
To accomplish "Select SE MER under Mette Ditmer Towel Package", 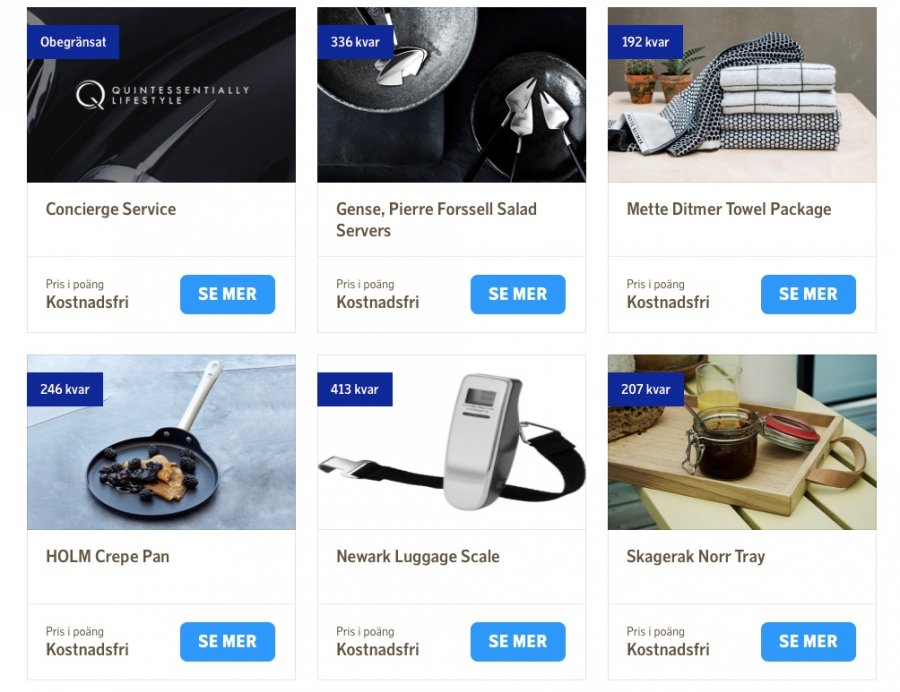I will [x=808, y=294].
